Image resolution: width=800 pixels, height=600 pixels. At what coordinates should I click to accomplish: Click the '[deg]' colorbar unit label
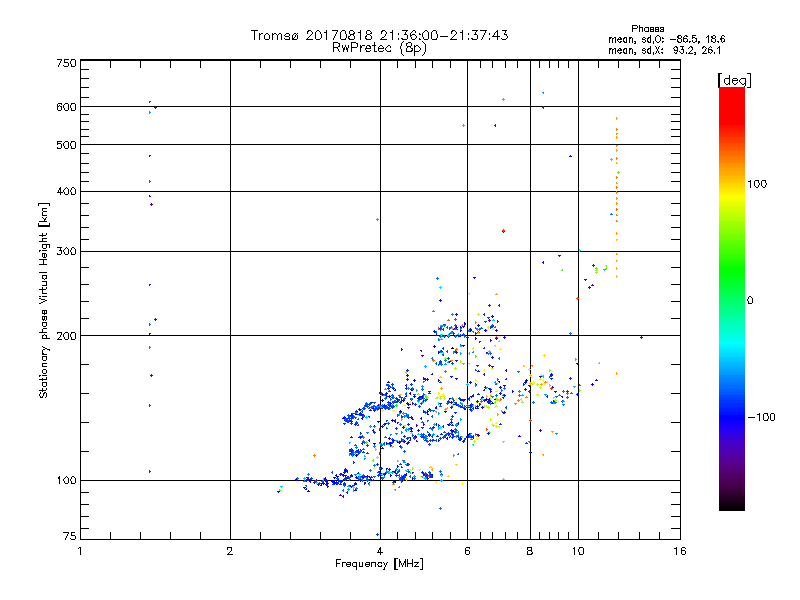click(x=734, y=80)
